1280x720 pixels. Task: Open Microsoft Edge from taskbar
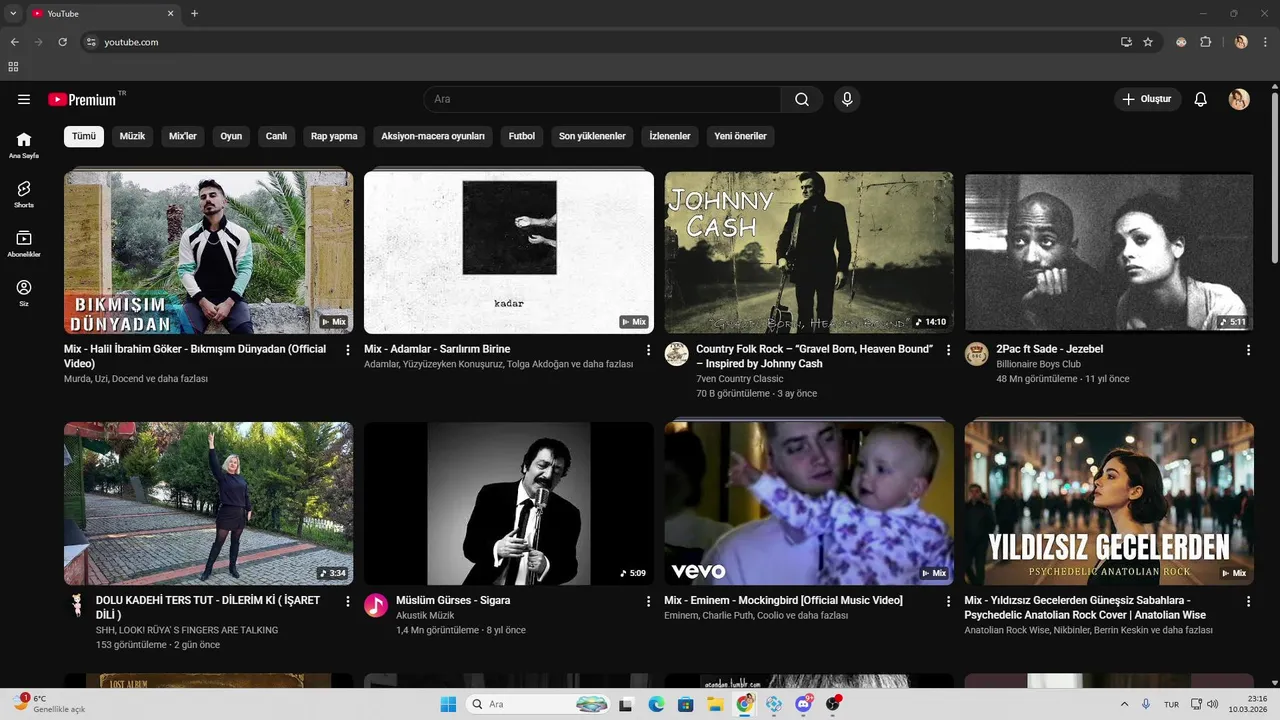coord(656,704)
